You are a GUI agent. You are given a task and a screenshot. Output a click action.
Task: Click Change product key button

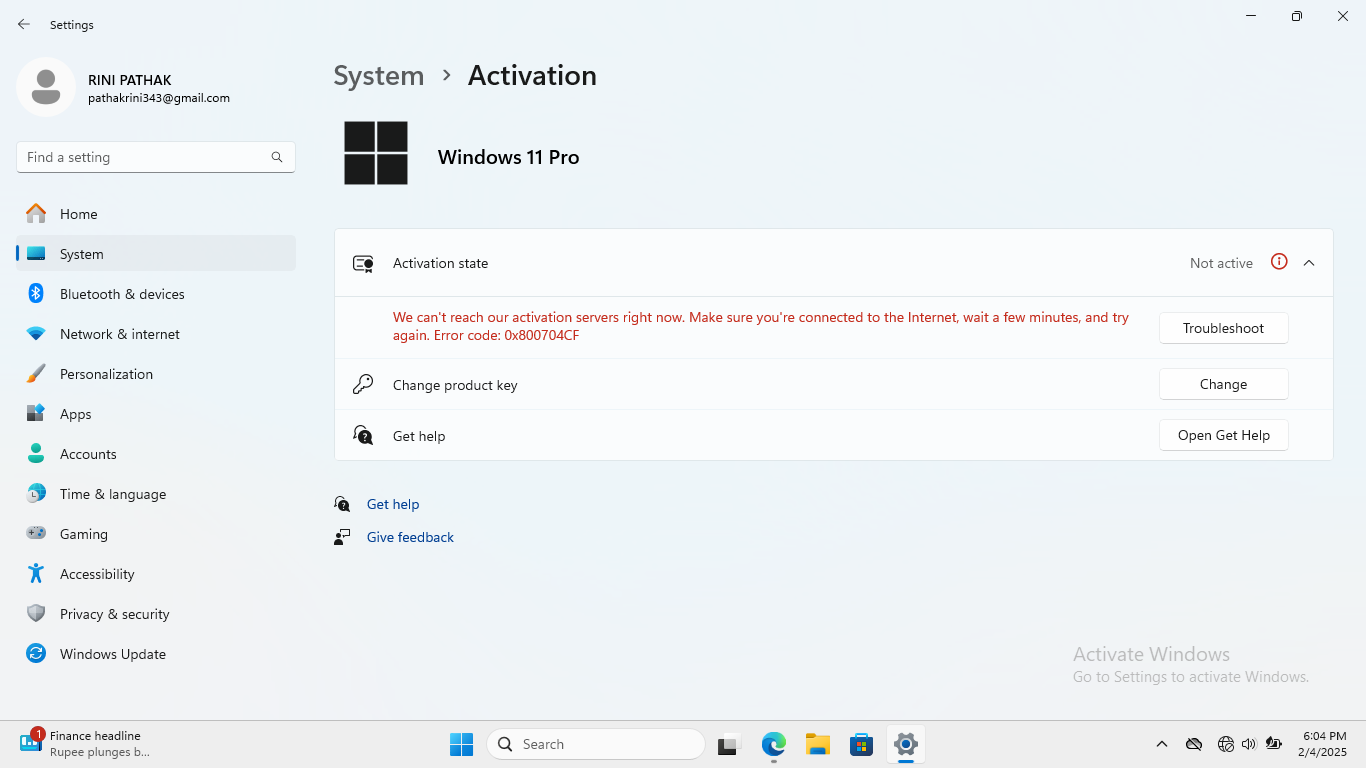tap(1223, 384)
